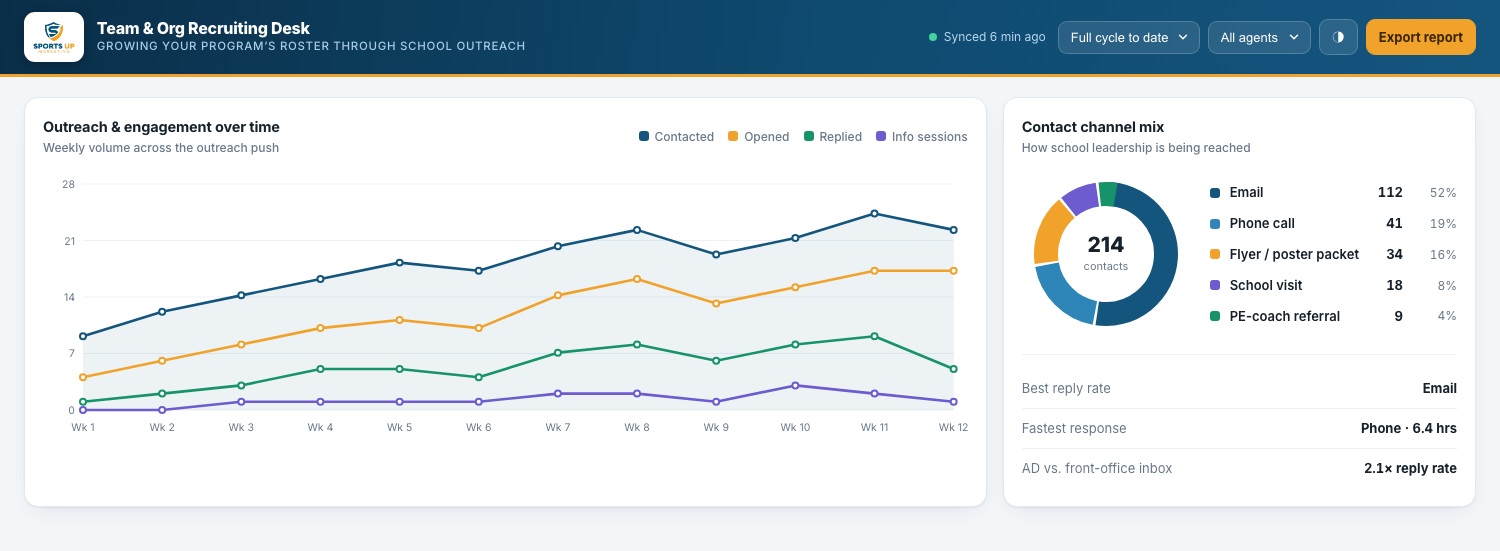
Task: Click the Wk 1 axis label
Action: [x=83, y=428]
